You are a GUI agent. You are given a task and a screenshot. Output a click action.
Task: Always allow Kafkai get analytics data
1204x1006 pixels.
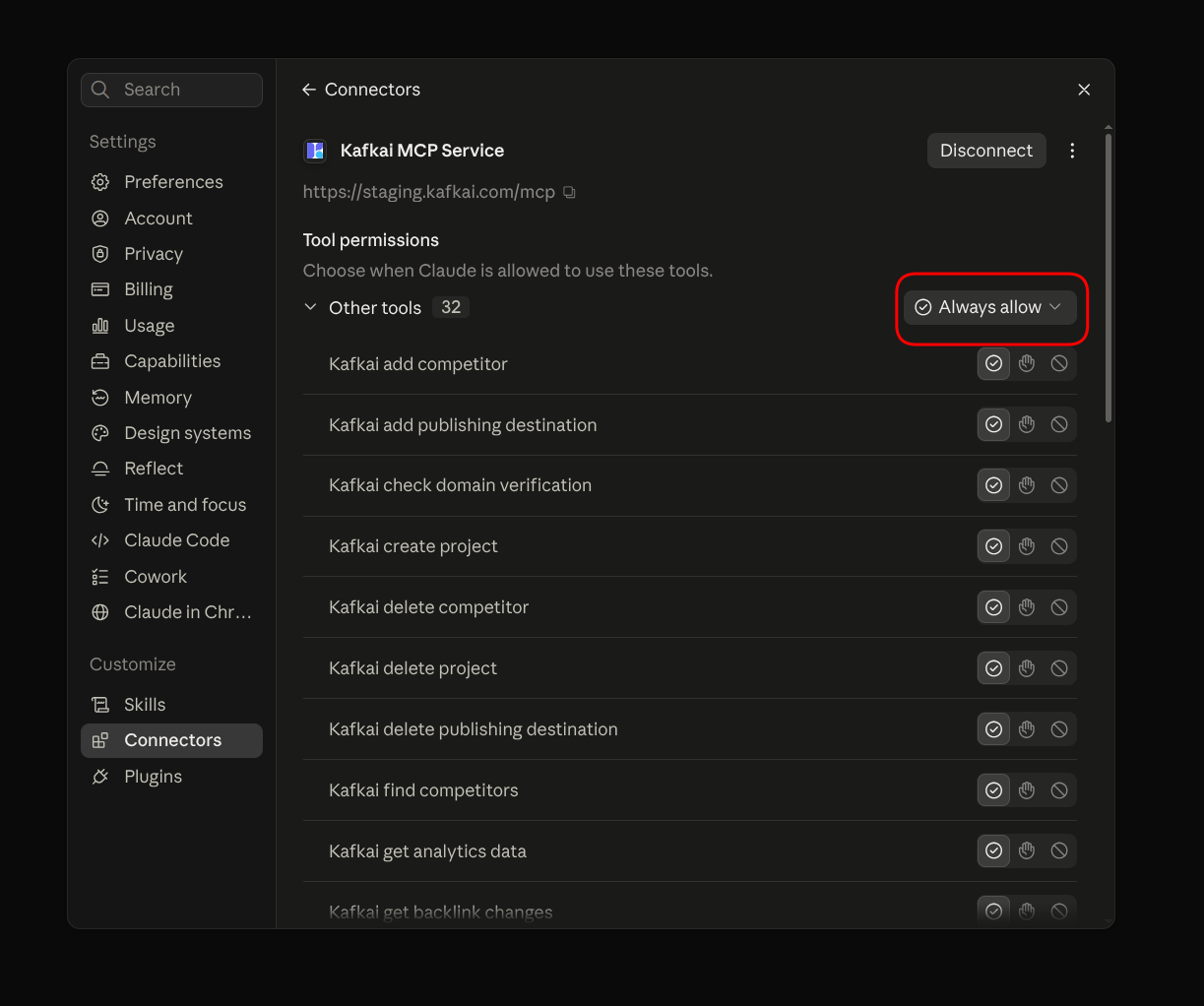point(994,851)
